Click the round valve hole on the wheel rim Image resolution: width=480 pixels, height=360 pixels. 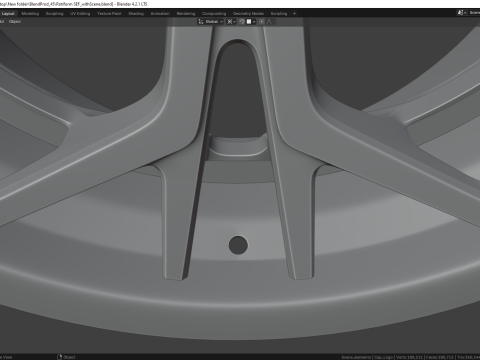[x=238, y=245]
